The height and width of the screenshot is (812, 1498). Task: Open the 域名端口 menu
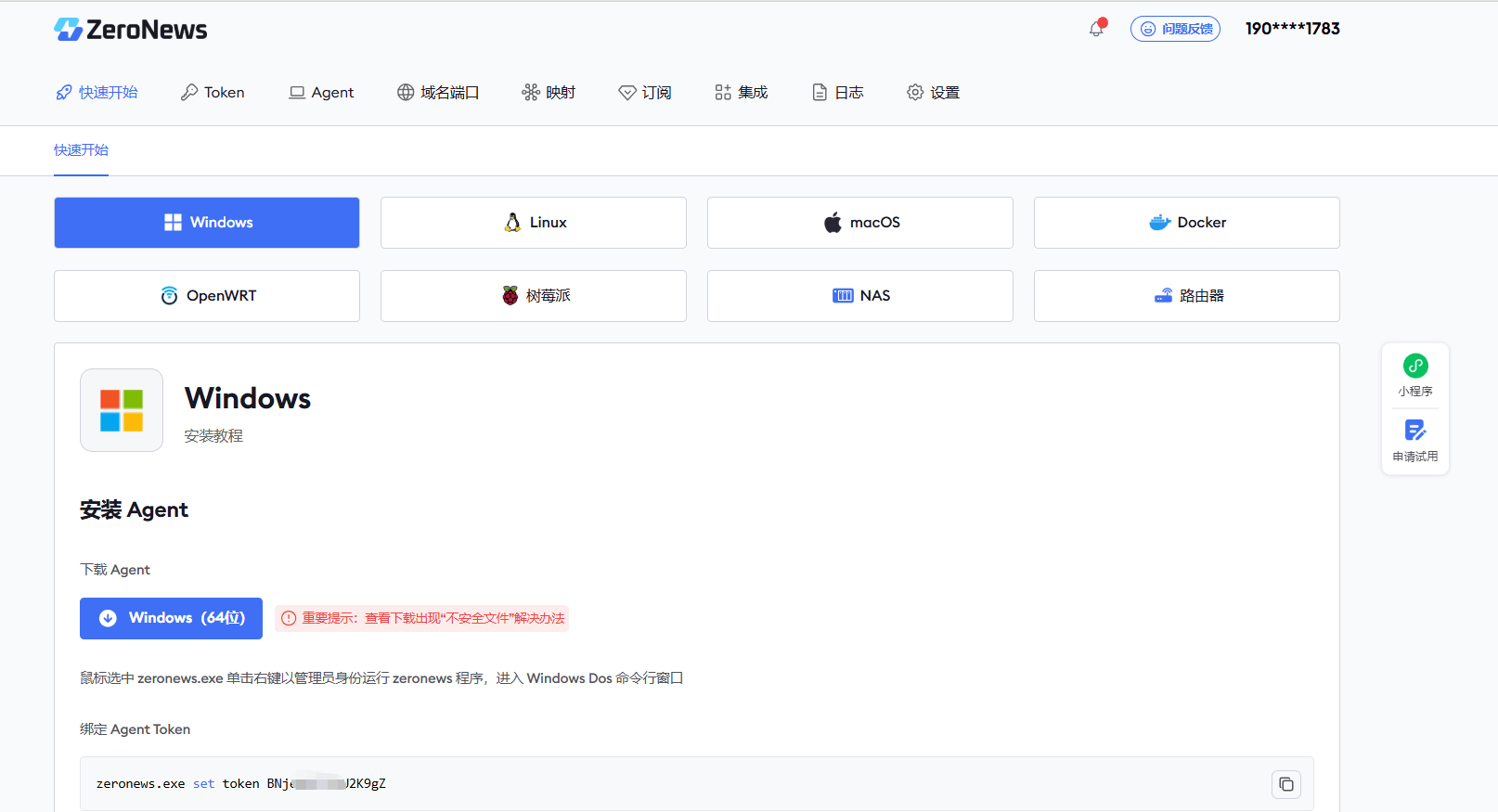[x=438, y=93]
